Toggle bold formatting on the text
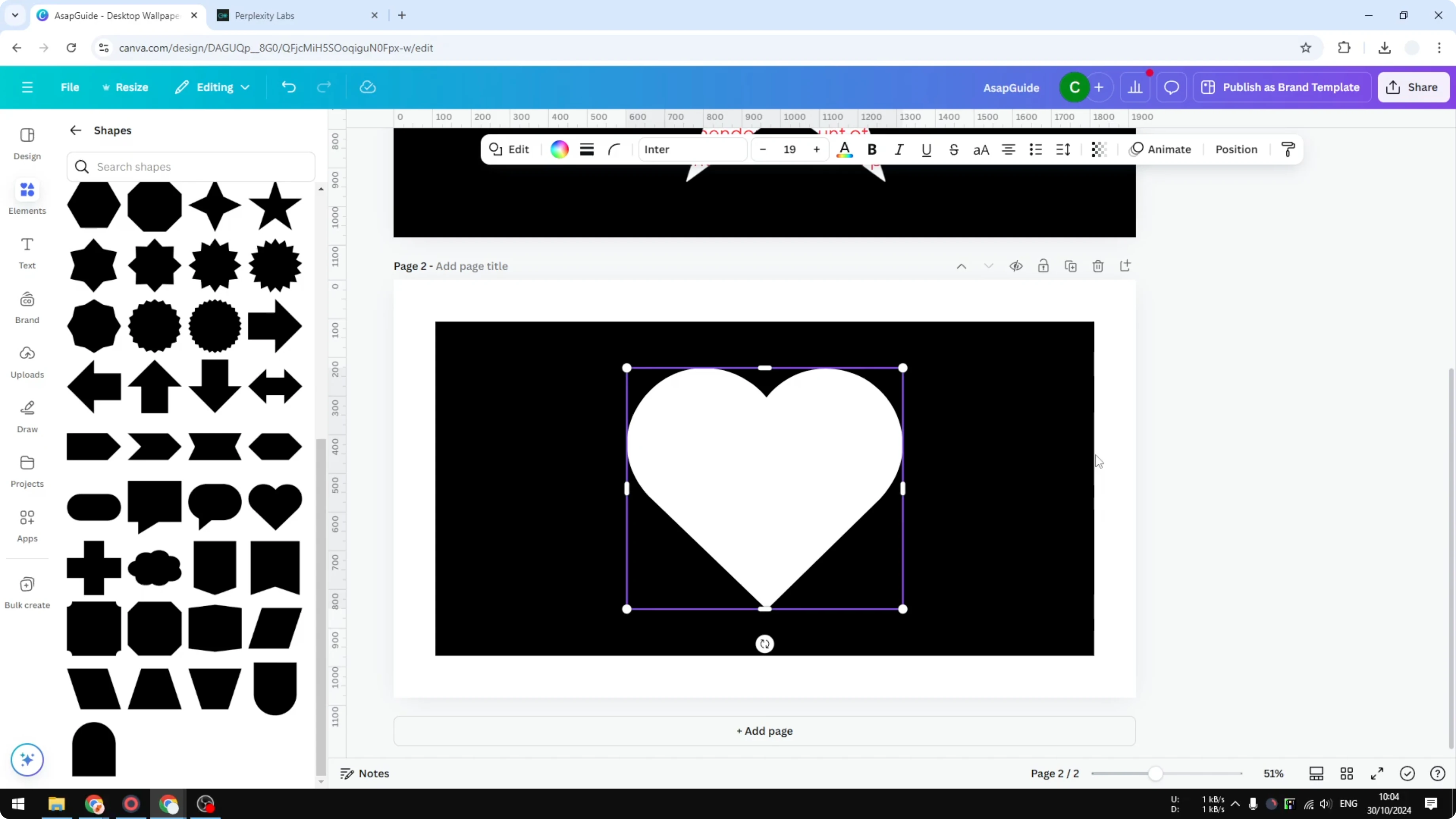This screenshot has width=1456, height=819. point(872,149)
